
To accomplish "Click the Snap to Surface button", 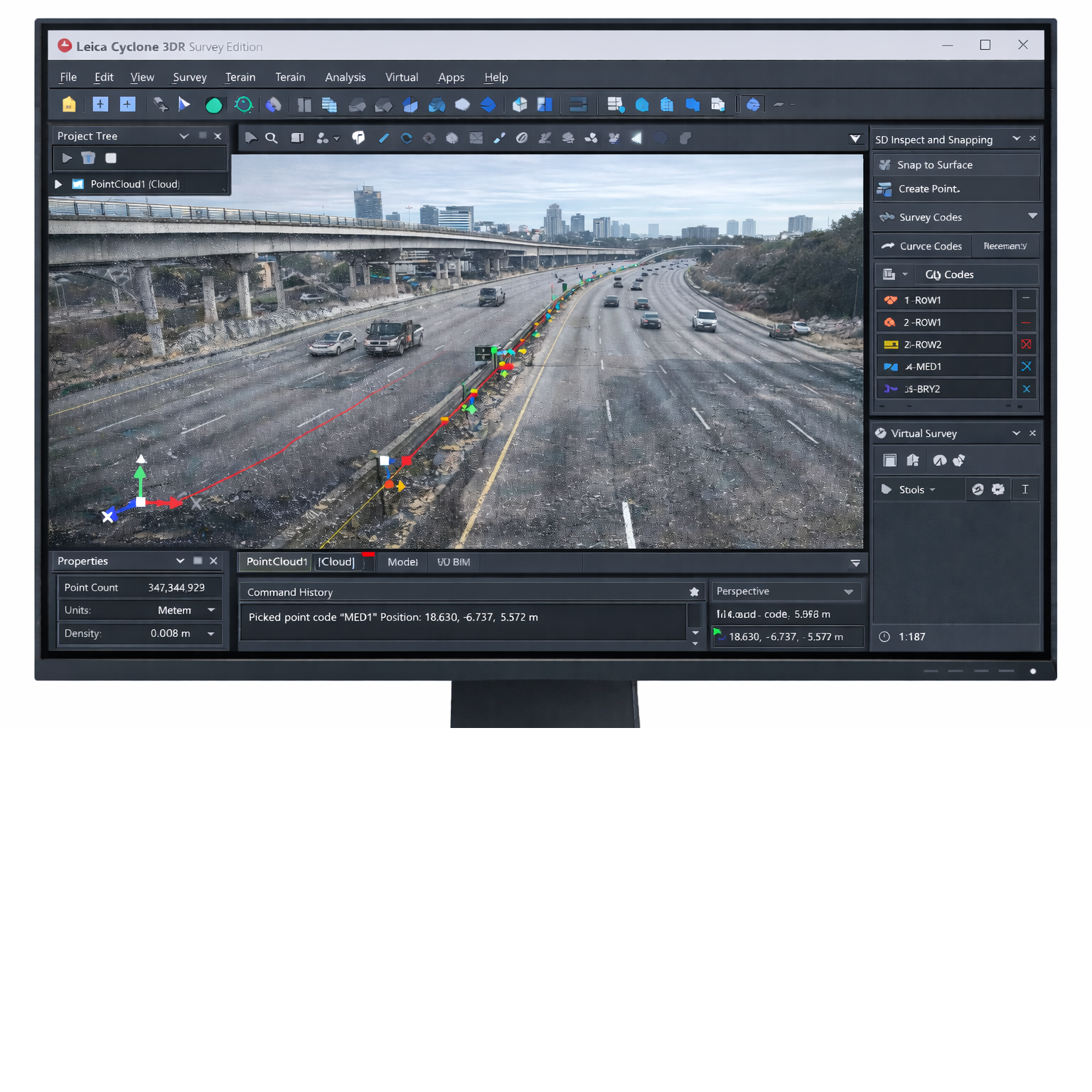I will 934,165.
